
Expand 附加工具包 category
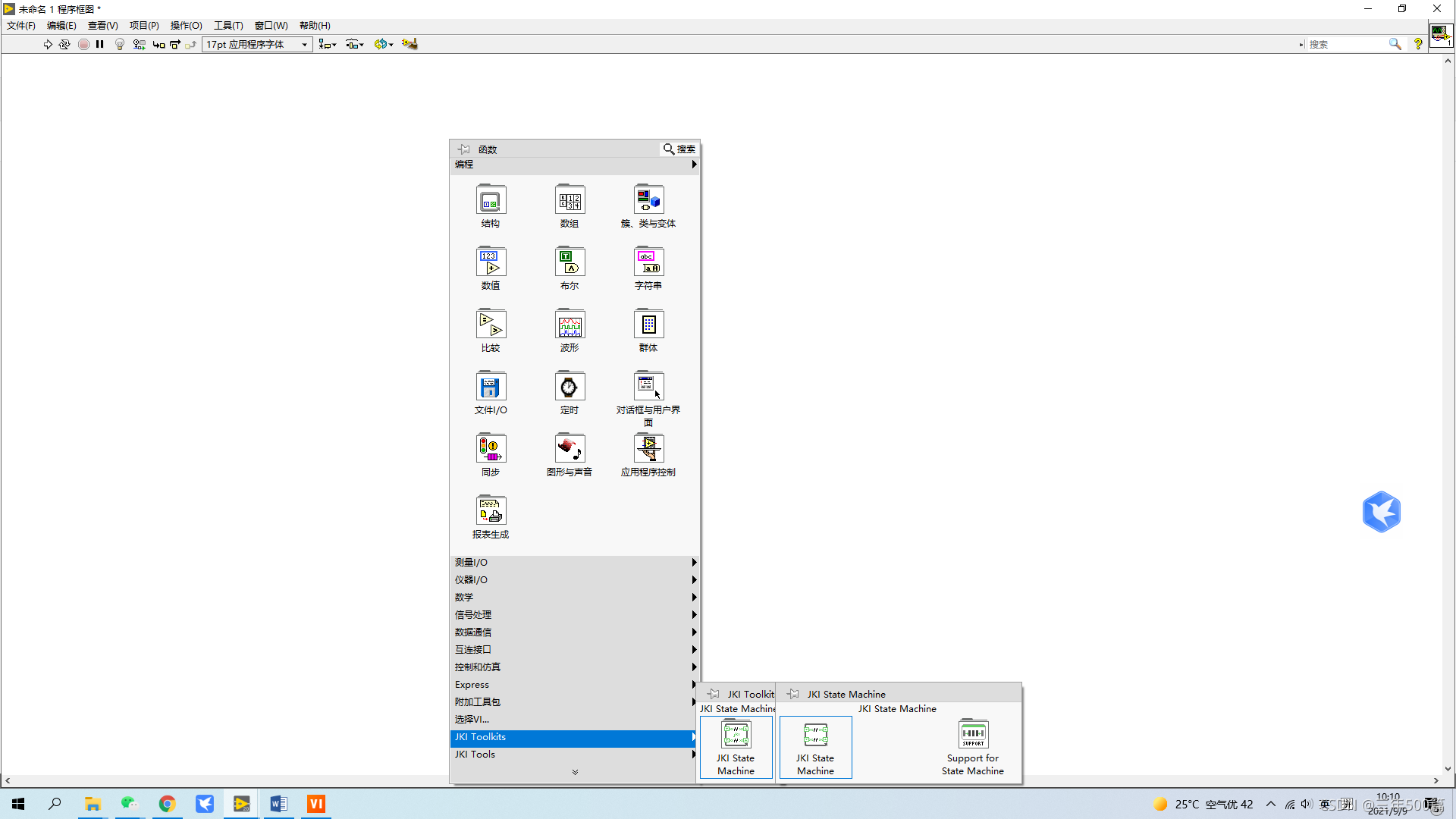(x=575, y=702)
